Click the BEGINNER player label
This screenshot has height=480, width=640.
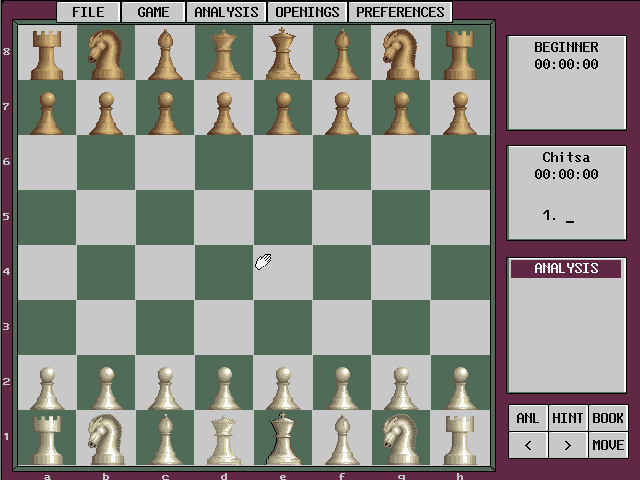(566, 47)
